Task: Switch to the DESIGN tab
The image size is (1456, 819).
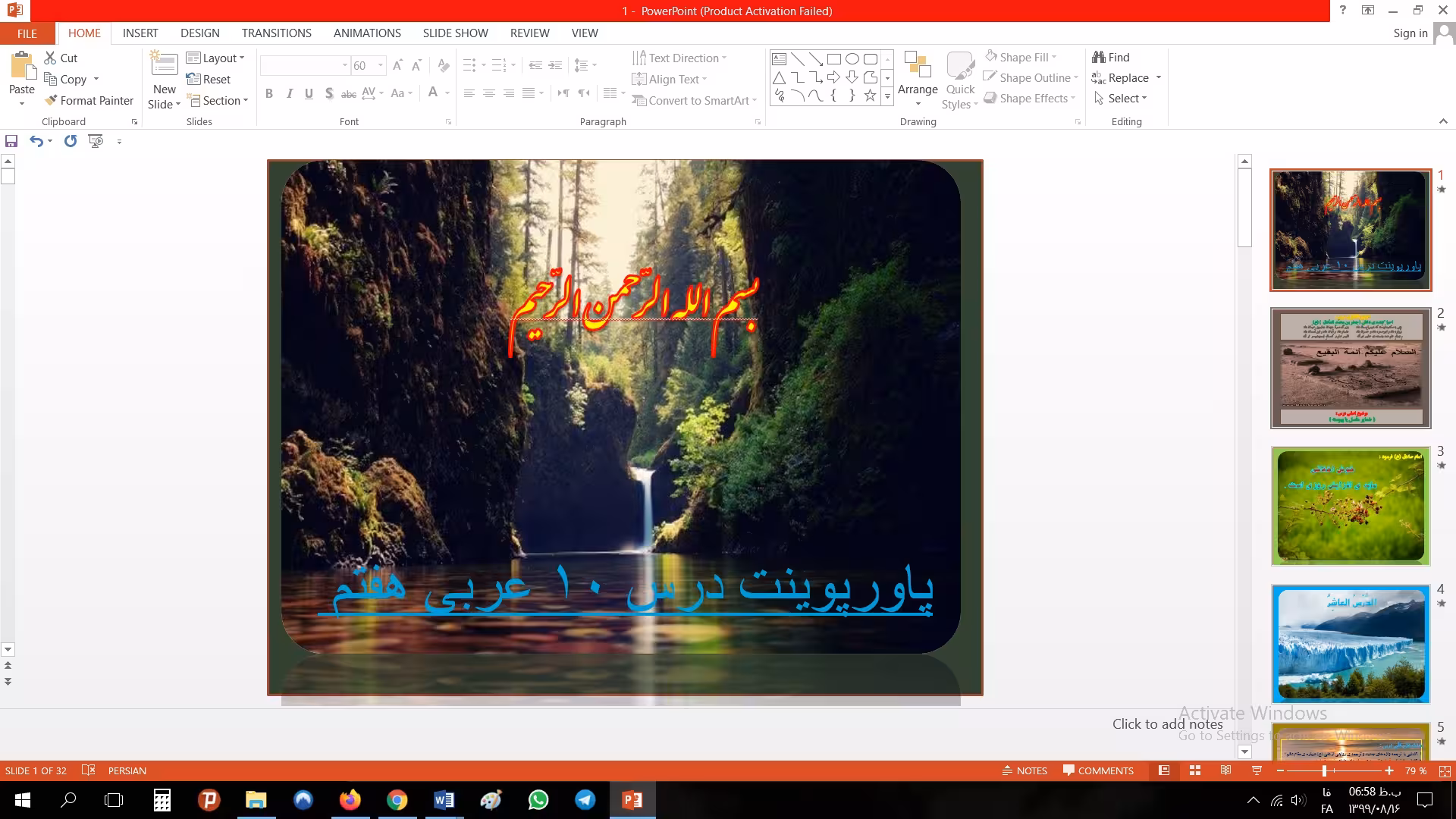Action: [x=199, y=33]
